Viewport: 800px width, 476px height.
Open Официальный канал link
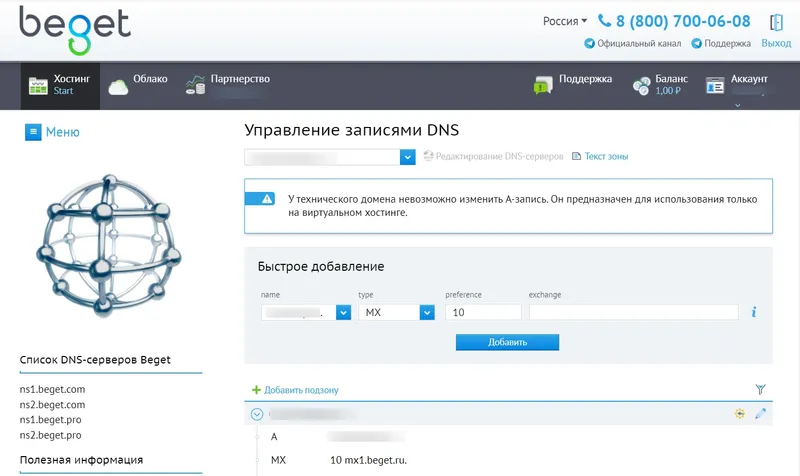coord(639,43)
